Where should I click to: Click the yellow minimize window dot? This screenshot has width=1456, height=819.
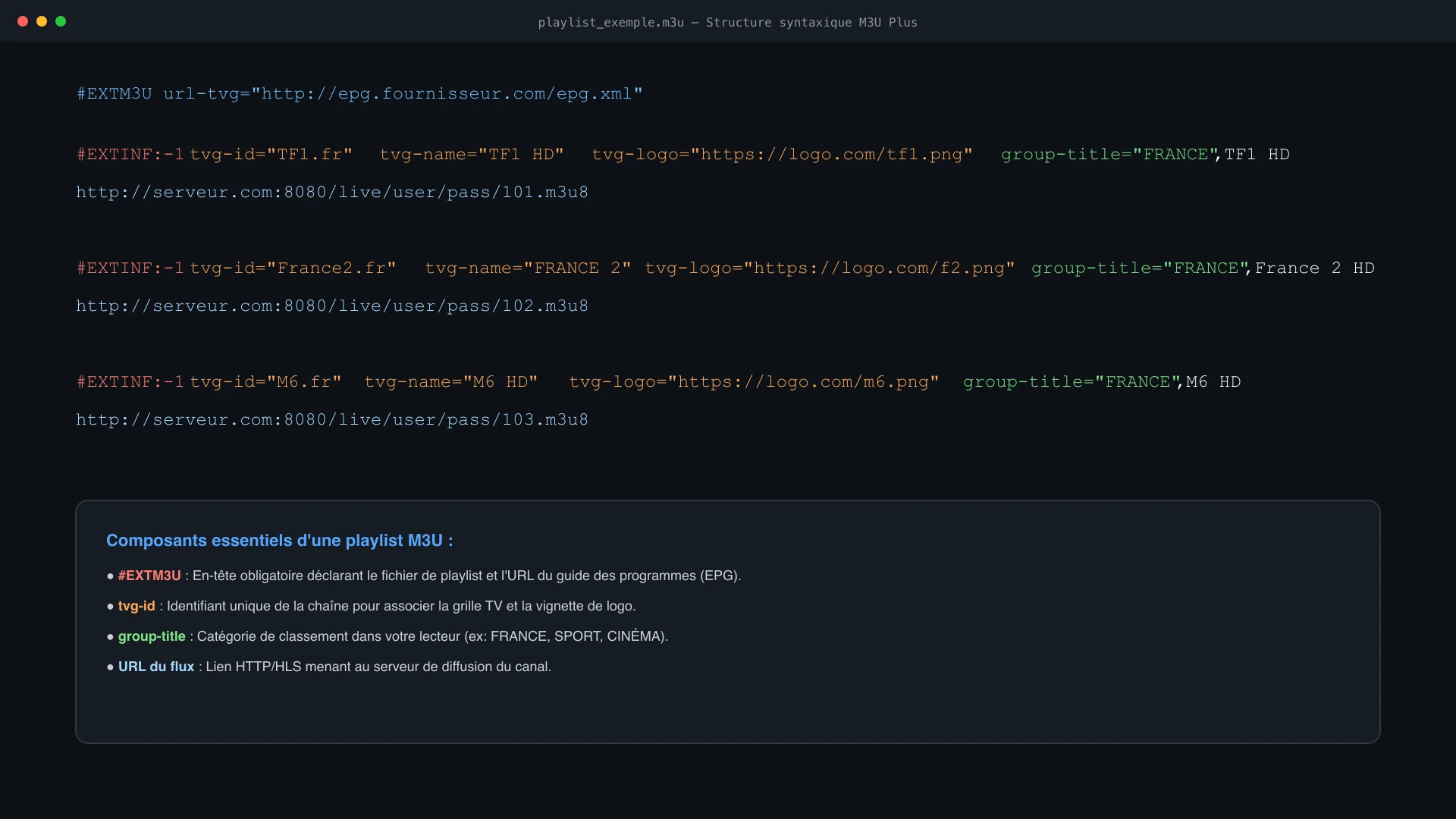point(42,21)
